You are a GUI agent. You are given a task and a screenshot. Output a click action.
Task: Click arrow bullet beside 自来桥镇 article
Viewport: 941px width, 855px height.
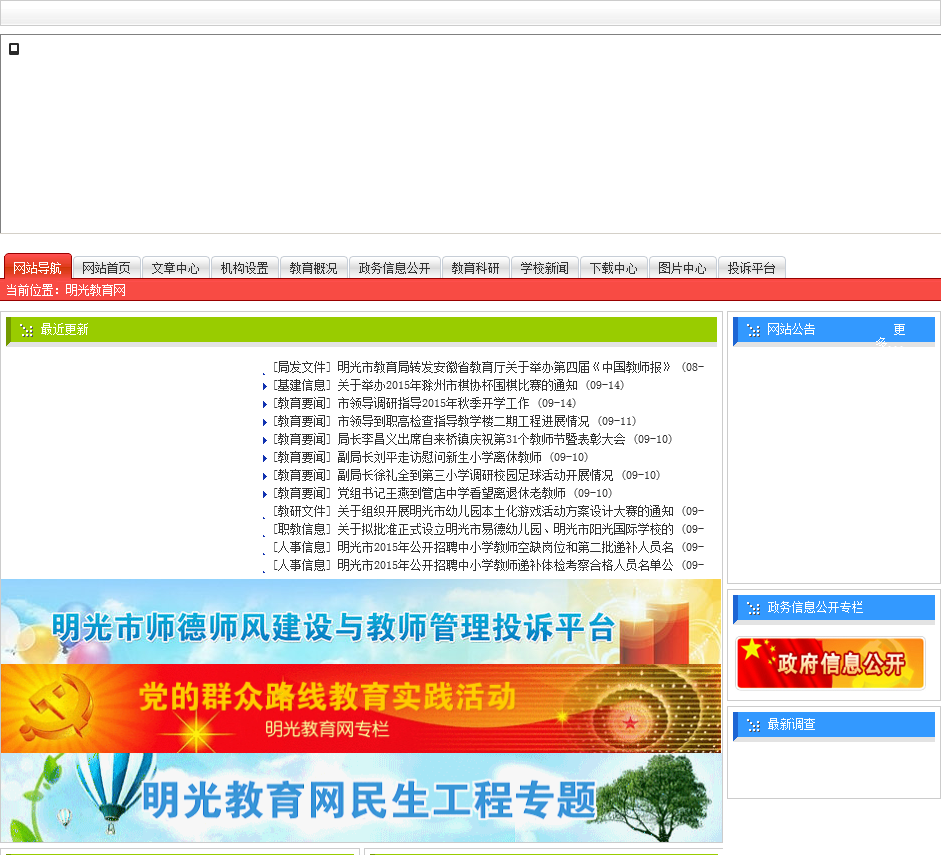click(x=265, y=440)
